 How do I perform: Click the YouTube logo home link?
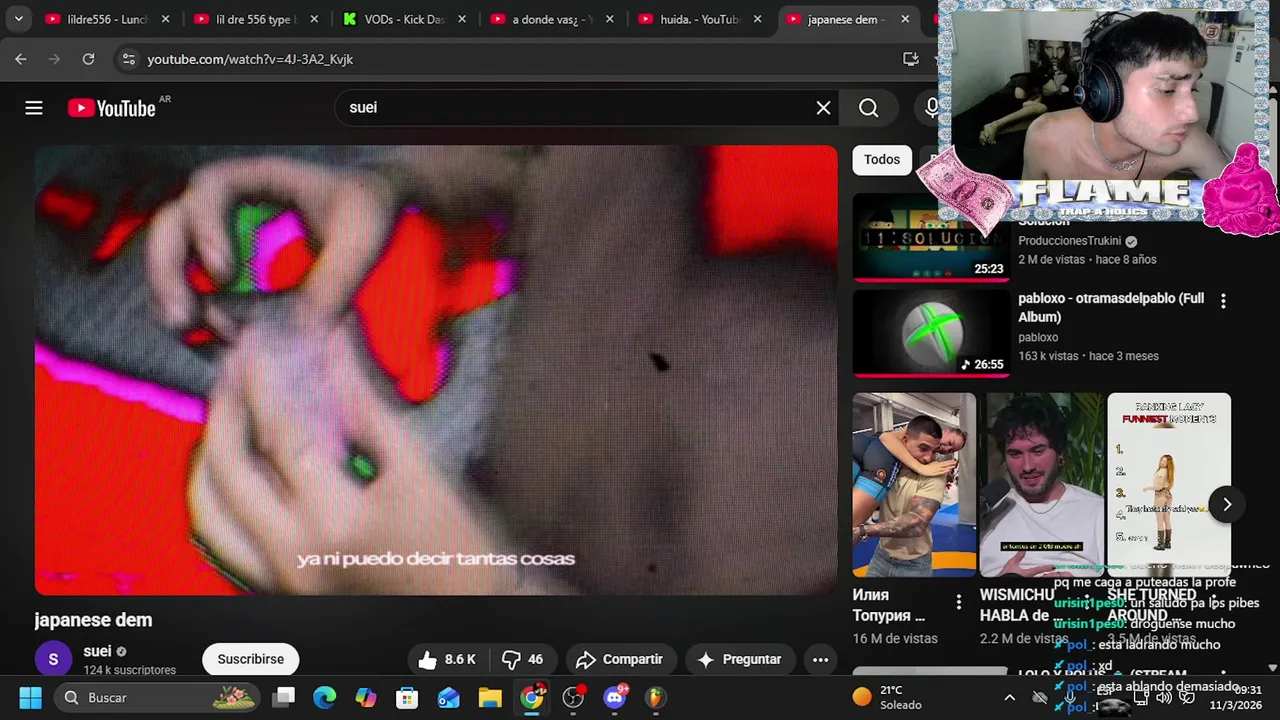[112, 108]
